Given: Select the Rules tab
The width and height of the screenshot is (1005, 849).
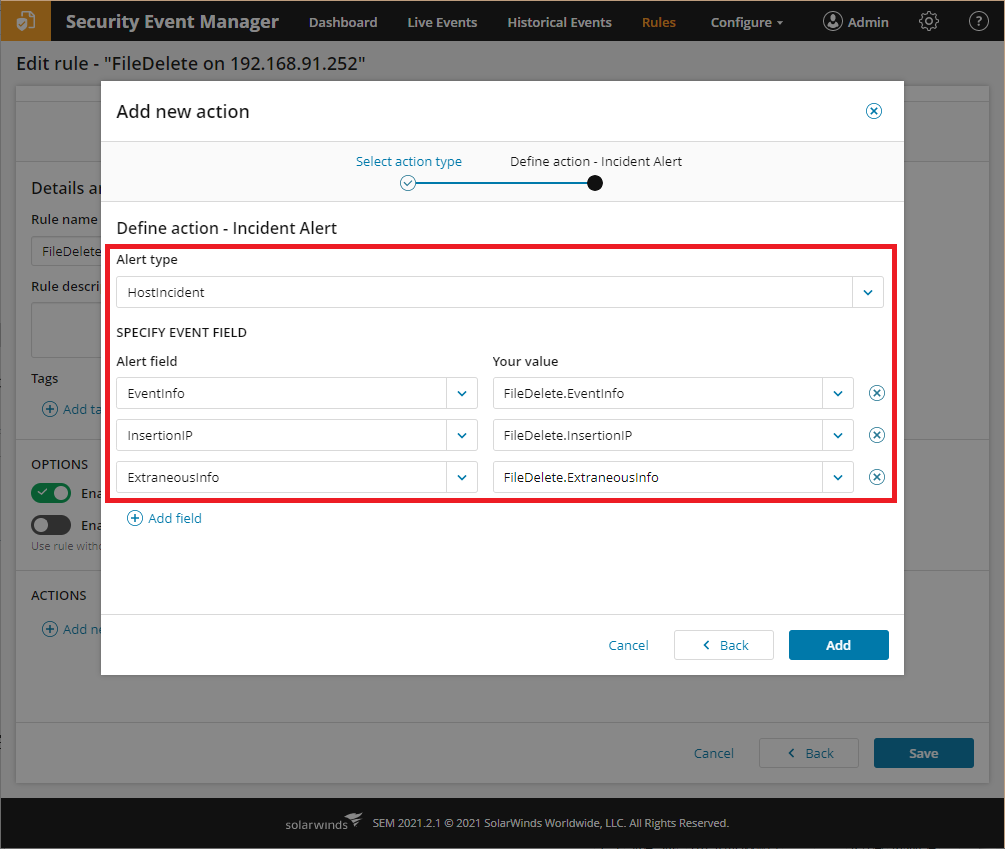Looking at the screenshot, I should (x=659, y=22).
